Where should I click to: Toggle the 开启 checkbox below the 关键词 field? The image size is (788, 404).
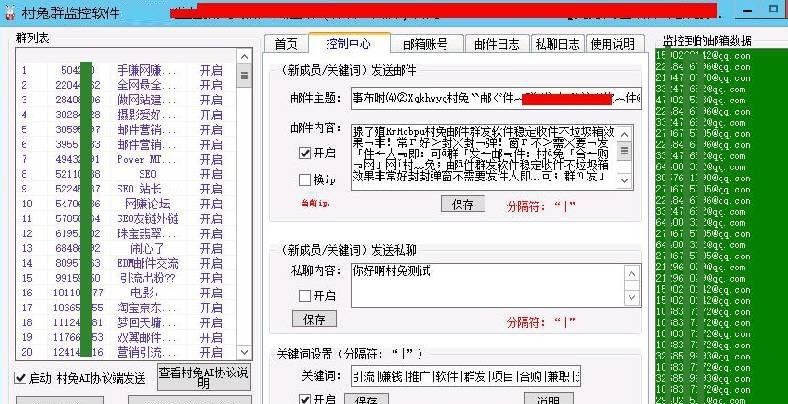tap(305, 399)
